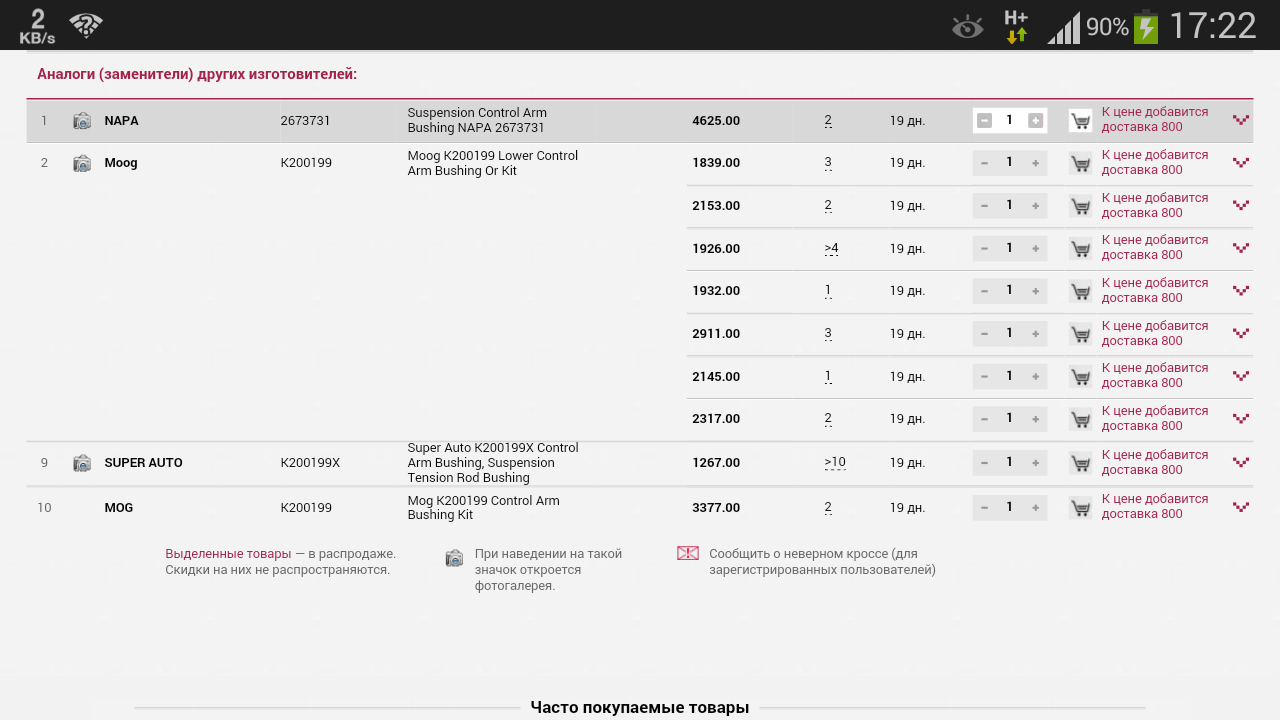Open photo gallery icon for NAPA row
Viewport: 1280px width, 720px height.
click(x=82, y=121)
